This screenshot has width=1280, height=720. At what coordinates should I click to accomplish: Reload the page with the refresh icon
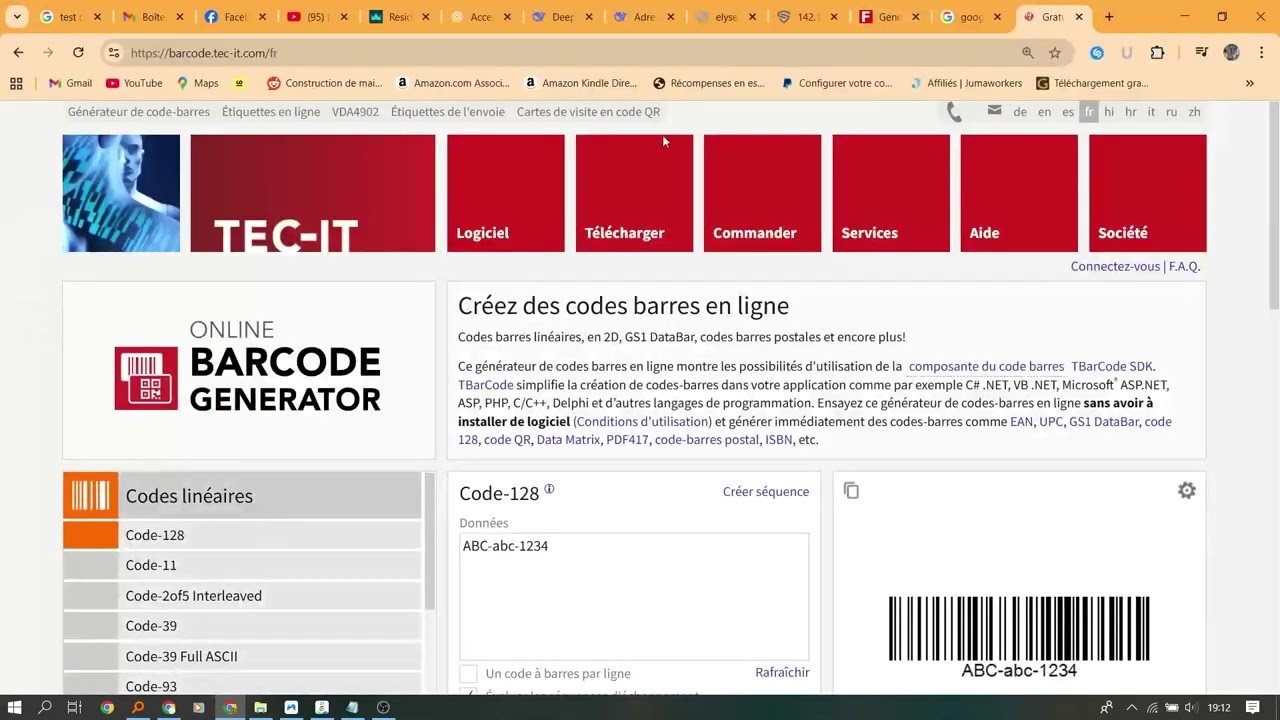(79, 53)
